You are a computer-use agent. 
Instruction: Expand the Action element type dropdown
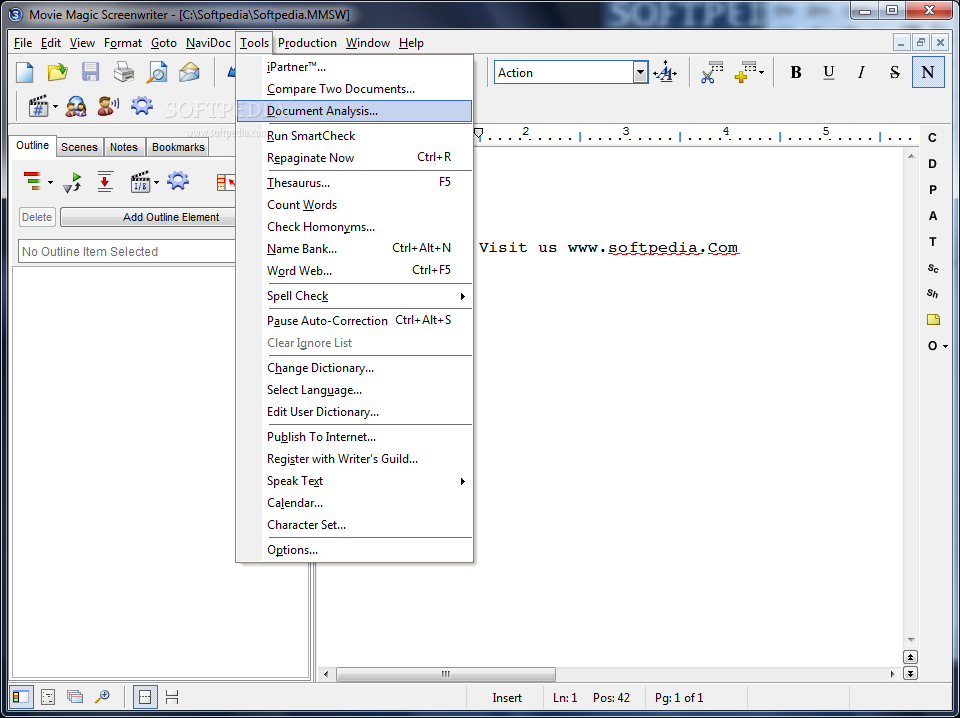pyautogui.click(x=640, y=73)
